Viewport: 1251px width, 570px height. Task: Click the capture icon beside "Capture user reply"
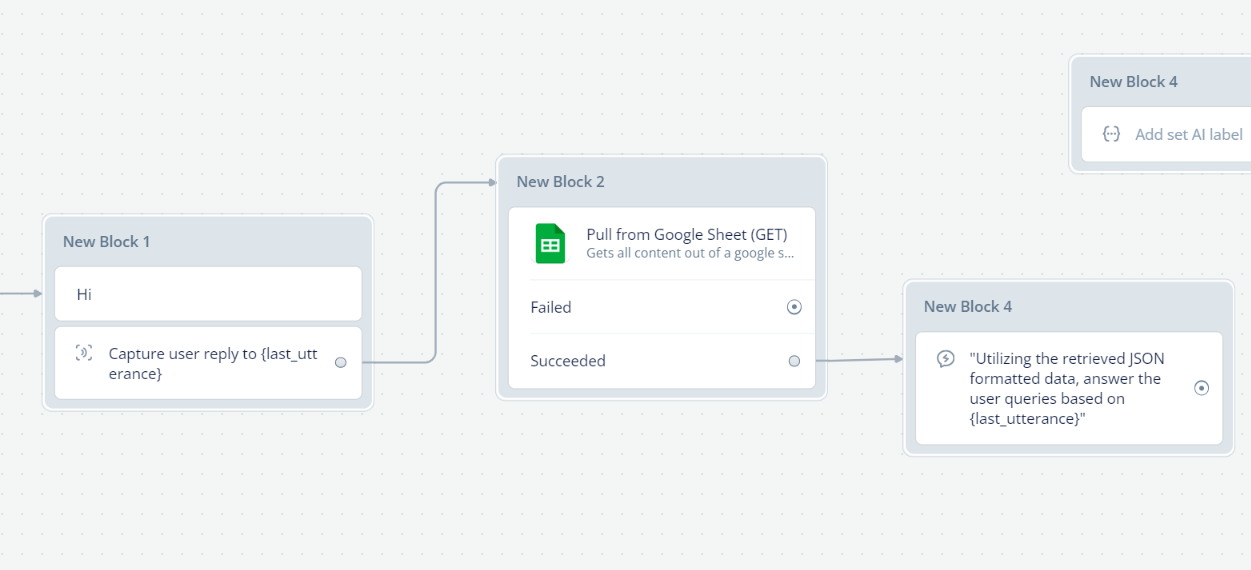tap(84, 353)
